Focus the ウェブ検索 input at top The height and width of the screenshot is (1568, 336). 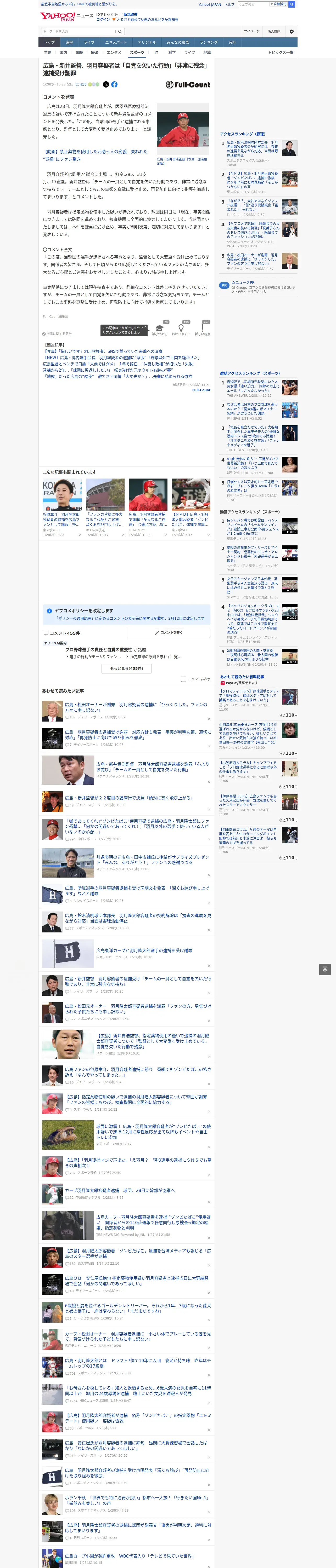click(x=254, y=4)
